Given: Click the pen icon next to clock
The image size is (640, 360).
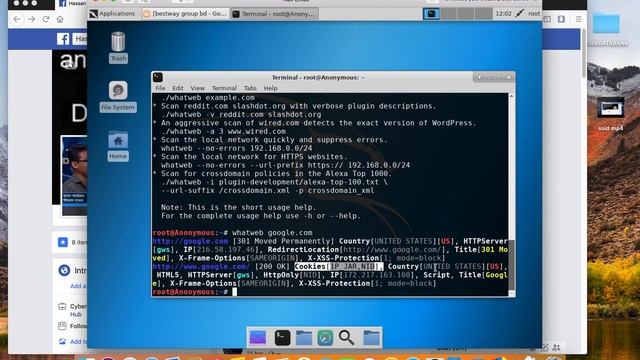Looking at the screenshot, I should coord(519,13).
